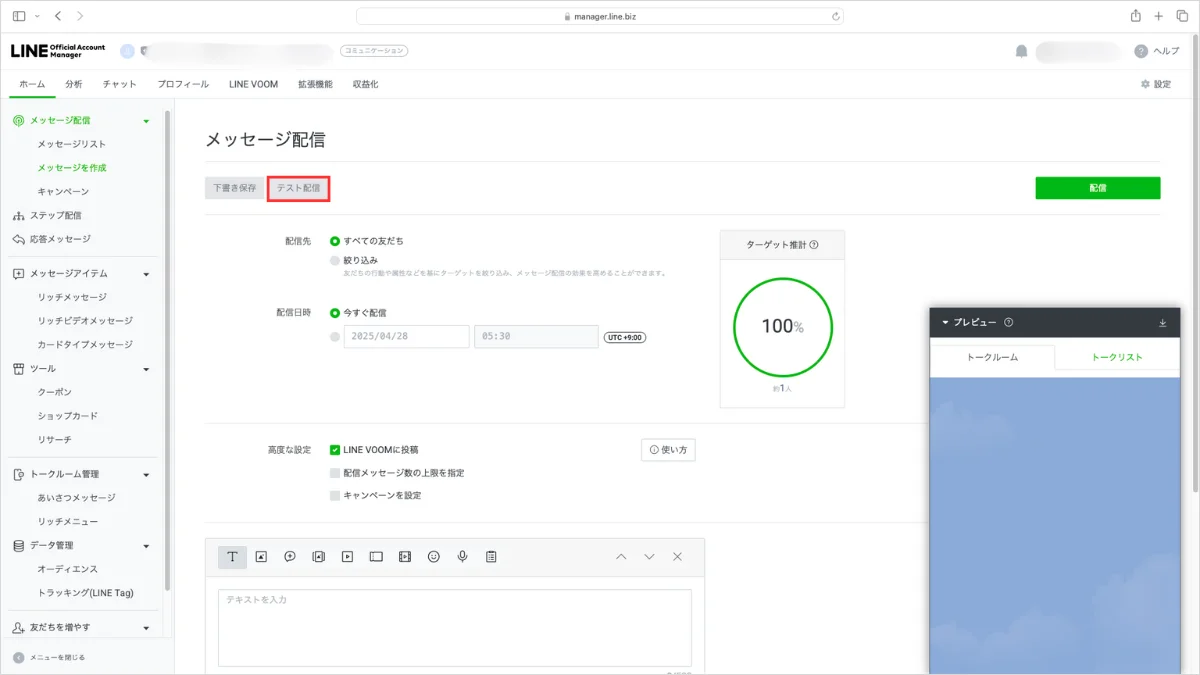The image size is (1200, 675).
Task: Select the research clipboard icon in the editor
Action: click(x=491, y=557)
